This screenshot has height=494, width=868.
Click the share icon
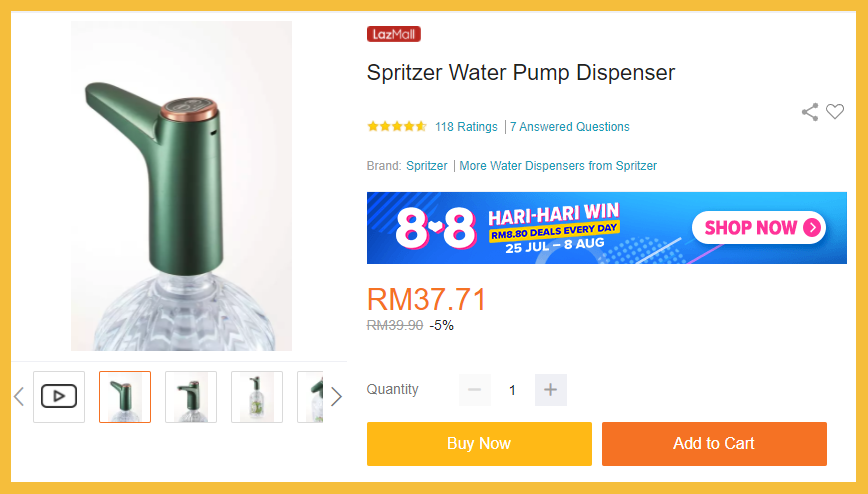coord(810,112)
